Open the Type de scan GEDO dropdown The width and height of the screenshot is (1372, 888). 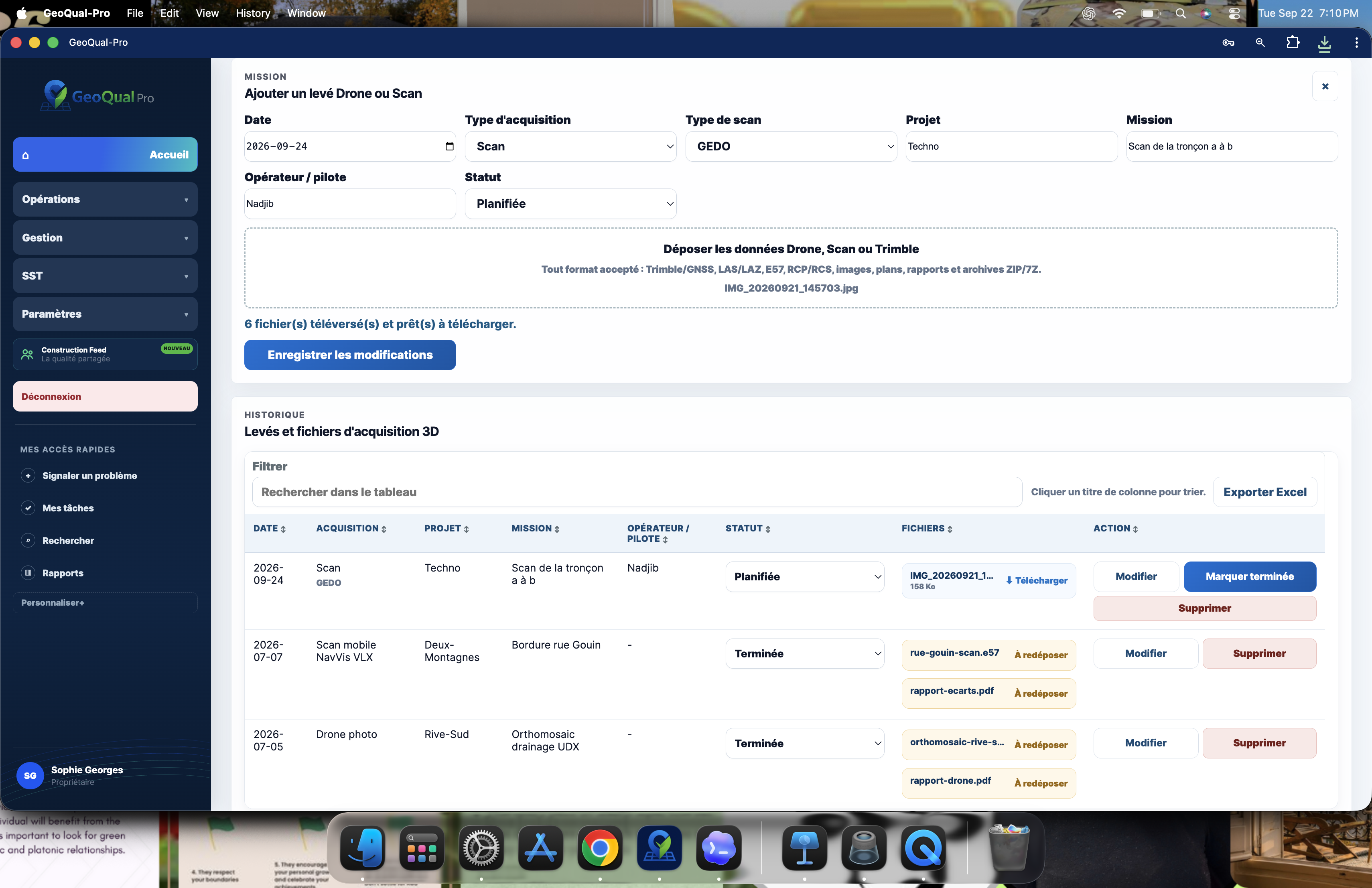click(791, 146)
